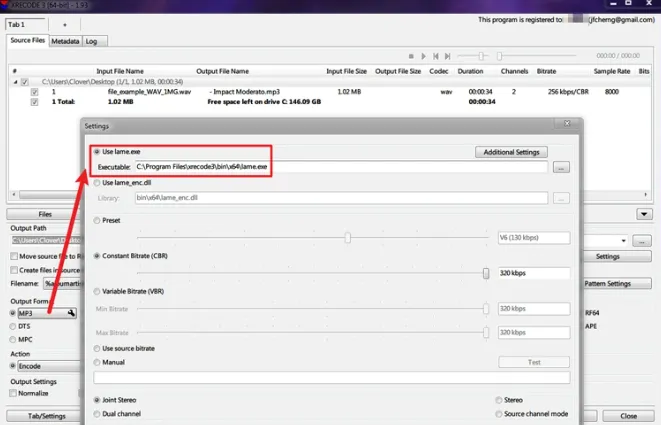The image size is (661, 425).
Task: Select Use lame_enc.dll option
Action: (x=97, y=183)
